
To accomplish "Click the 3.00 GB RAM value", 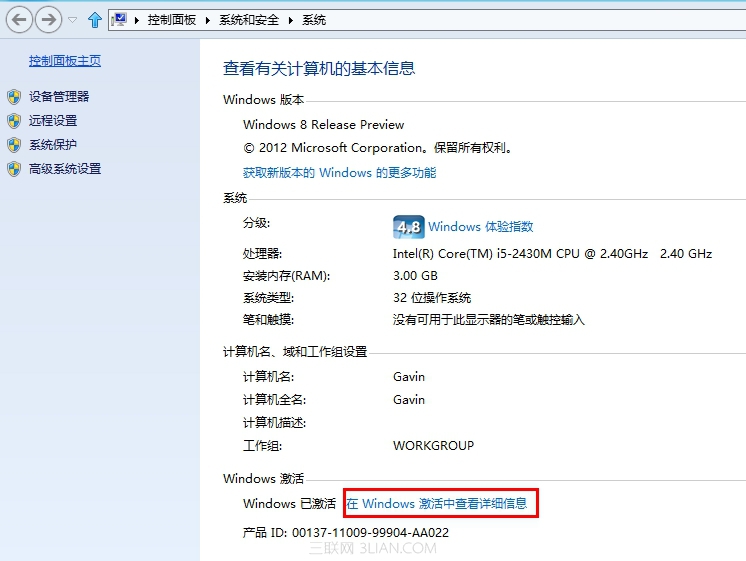I will (x=415, y=276).
